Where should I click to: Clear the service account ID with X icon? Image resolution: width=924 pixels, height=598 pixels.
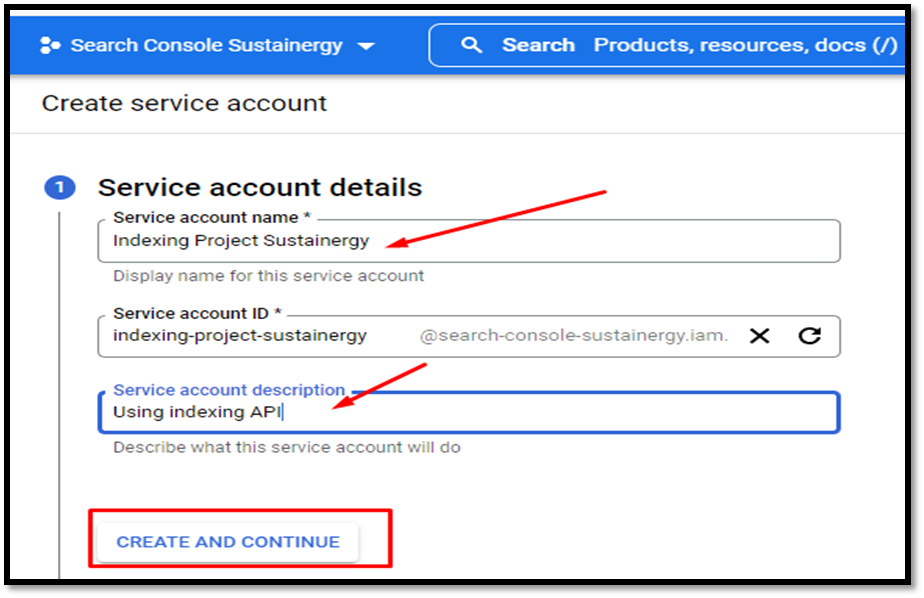point(760,336)
